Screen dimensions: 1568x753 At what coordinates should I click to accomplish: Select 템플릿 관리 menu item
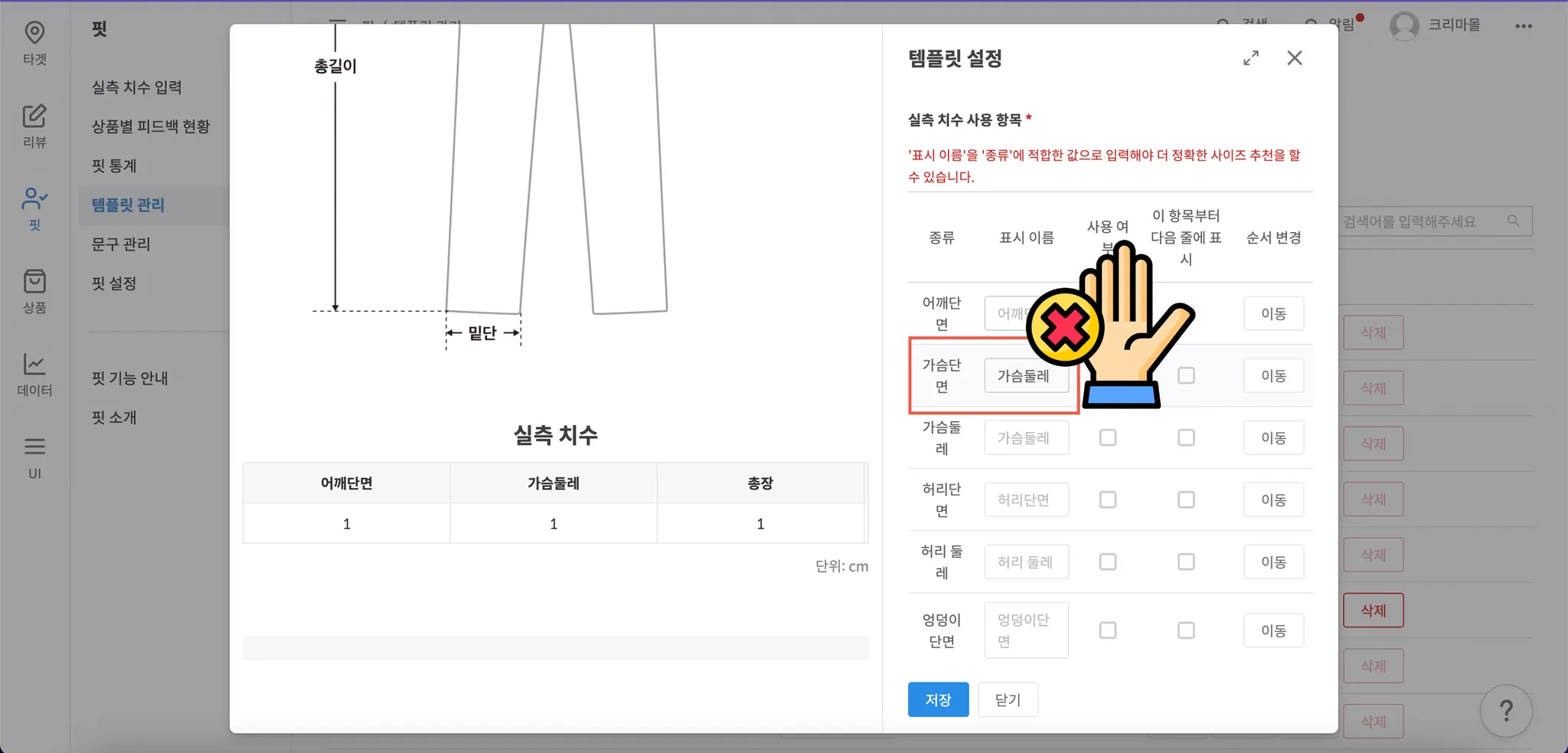pyautogui.click(x=128, y=205)
